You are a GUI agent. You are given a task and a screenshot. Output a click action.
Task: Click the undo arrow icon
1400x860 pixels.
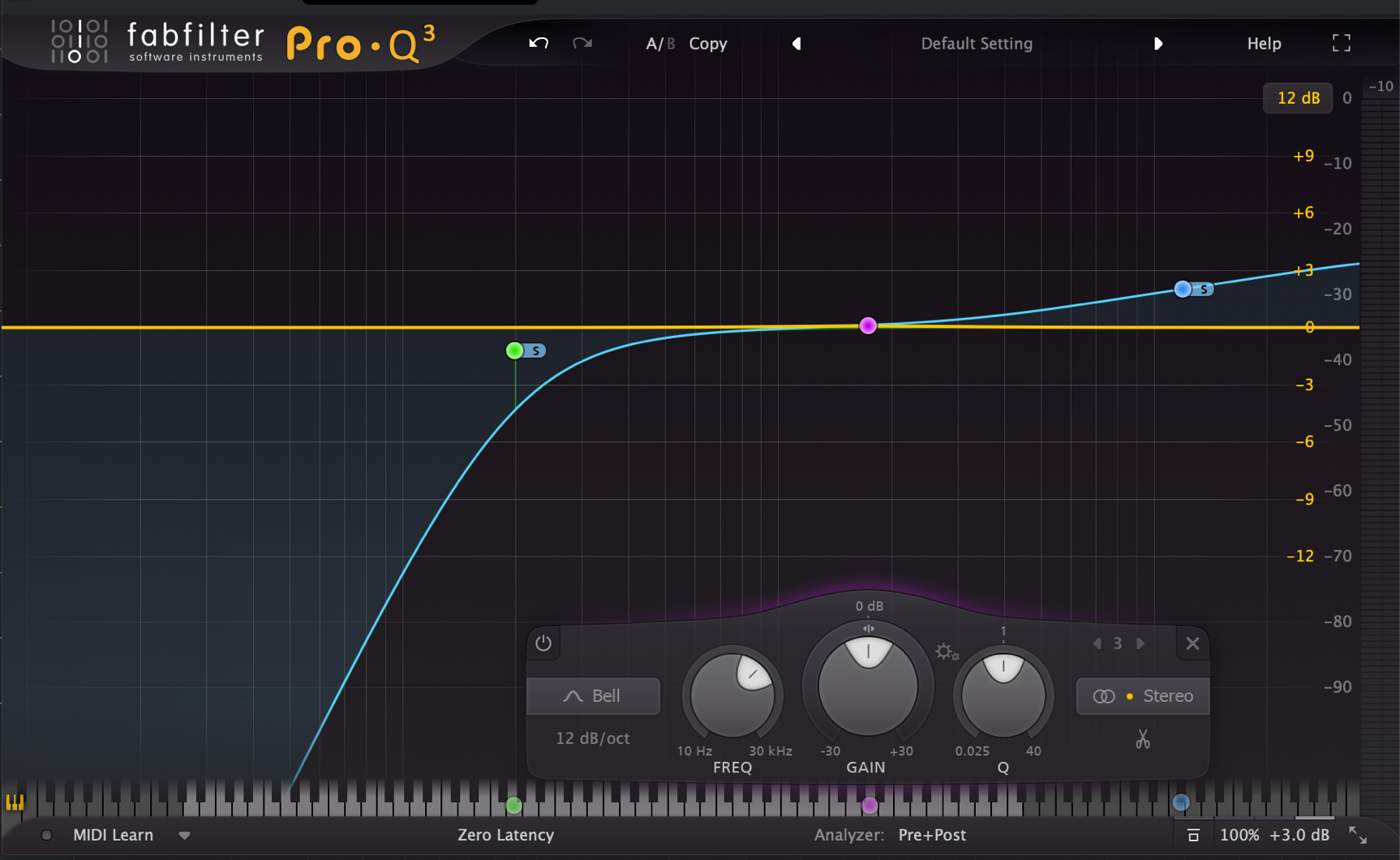point(539,43)
